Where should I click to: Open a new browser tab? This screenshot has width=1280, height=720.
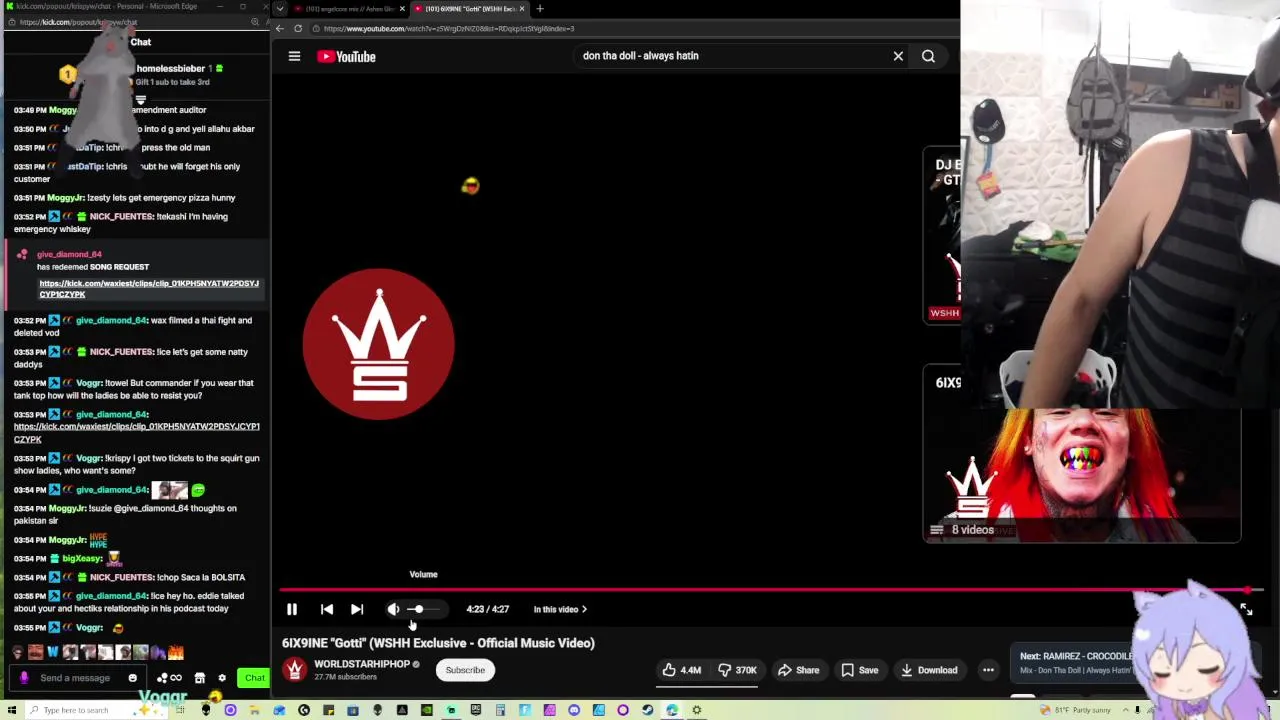coord(540,9)
